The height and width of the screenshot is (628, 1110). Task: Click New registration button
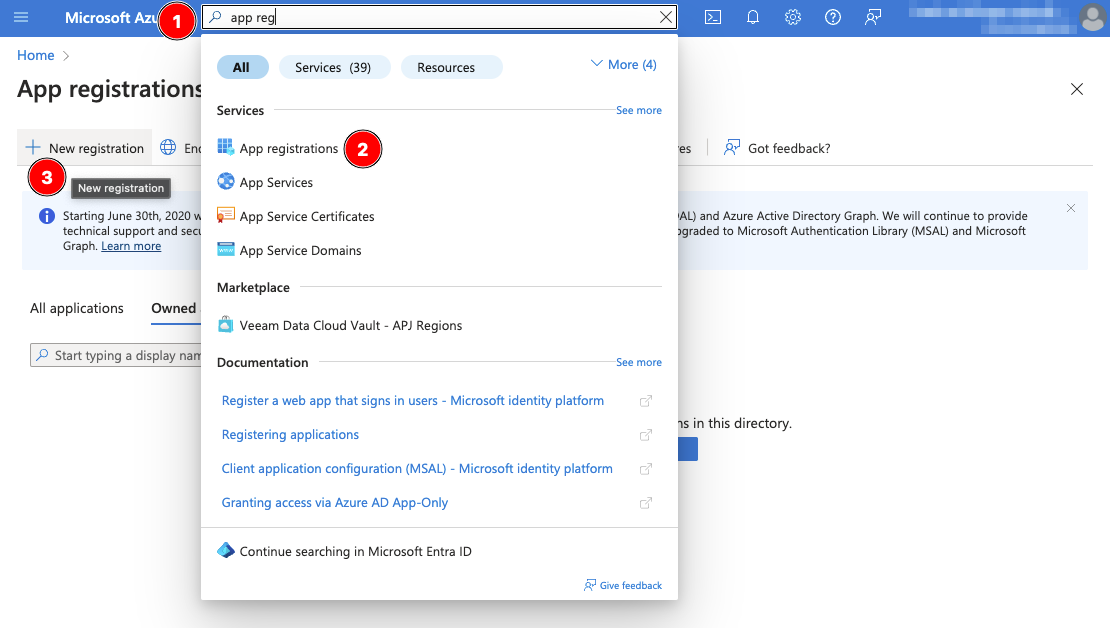coord(84,147)
